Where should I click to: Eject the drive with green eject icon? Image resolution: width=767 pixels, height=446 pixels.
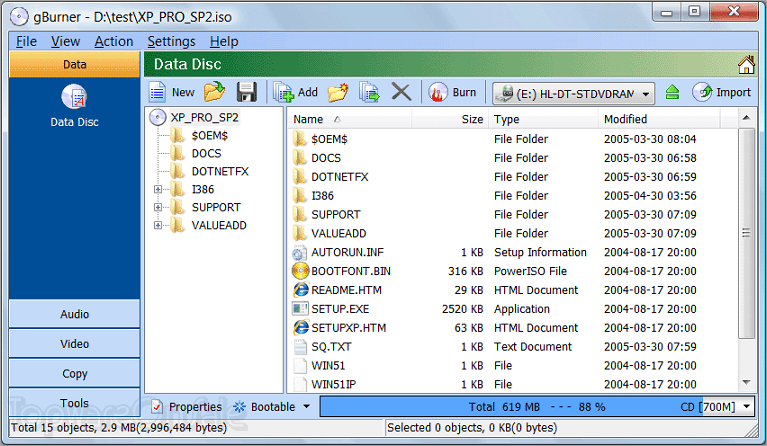point(673,92)
